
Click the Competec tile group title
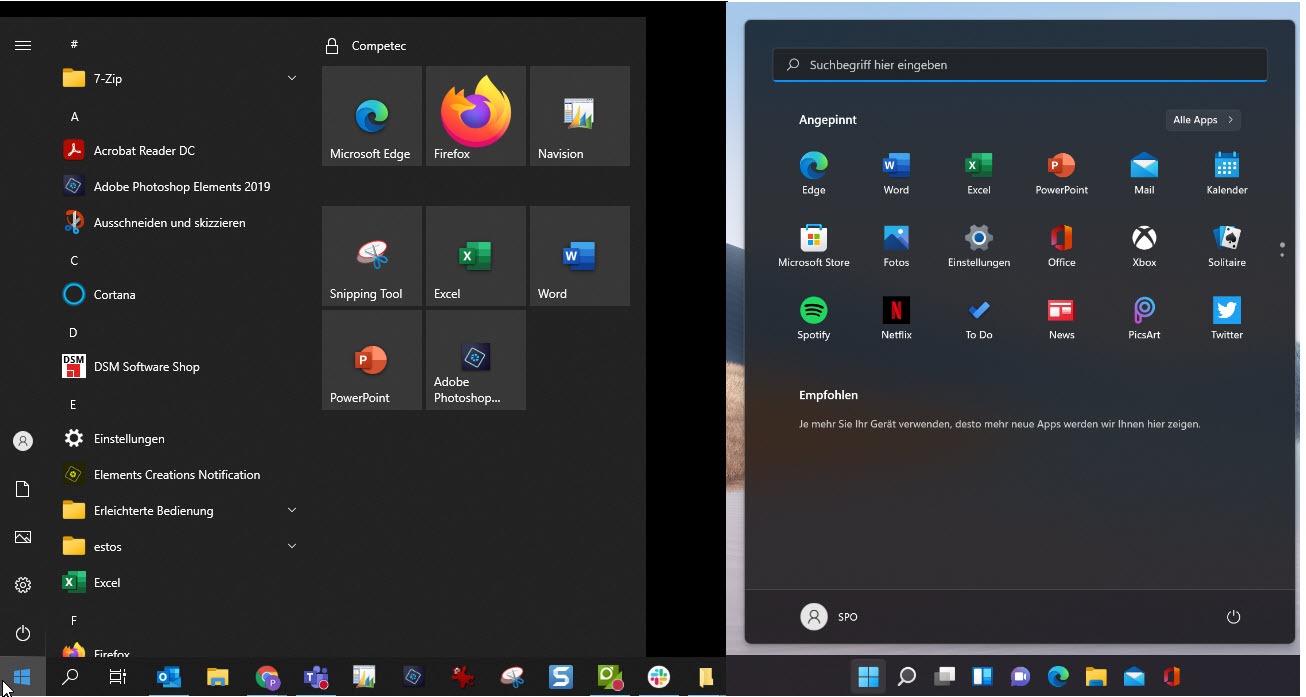click(x=379, y=46)
